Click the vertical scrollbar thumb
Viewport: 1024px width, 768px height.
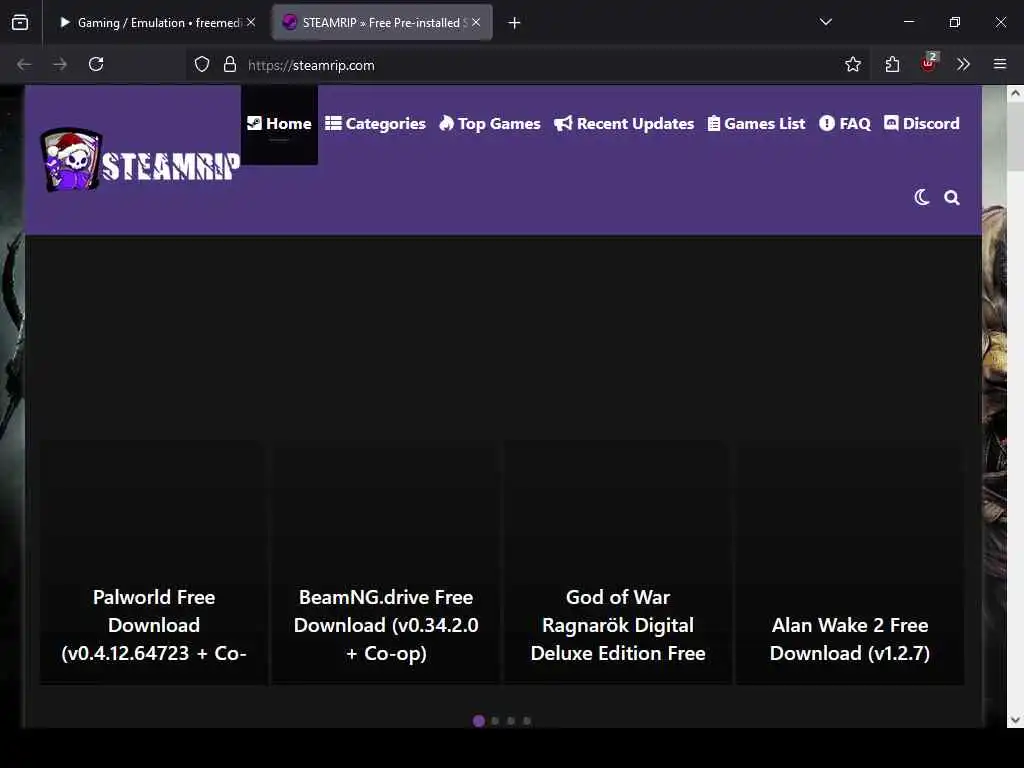[1015, 136]
